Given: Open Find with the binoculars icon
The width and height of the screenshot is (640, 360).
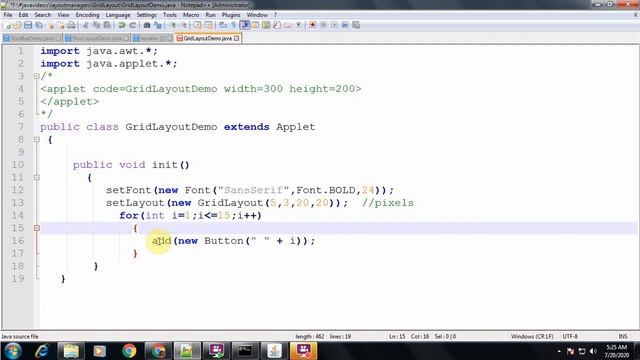Looking at the screenshot, I should (x=147, y=25).
